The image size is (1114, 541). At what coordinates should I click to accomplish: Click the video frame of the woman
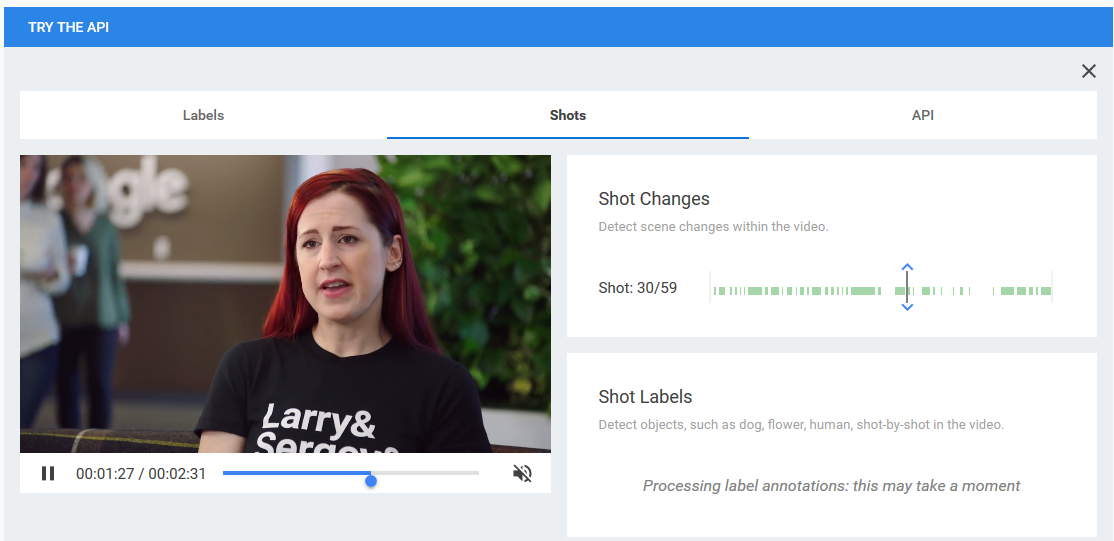point(285,304)
